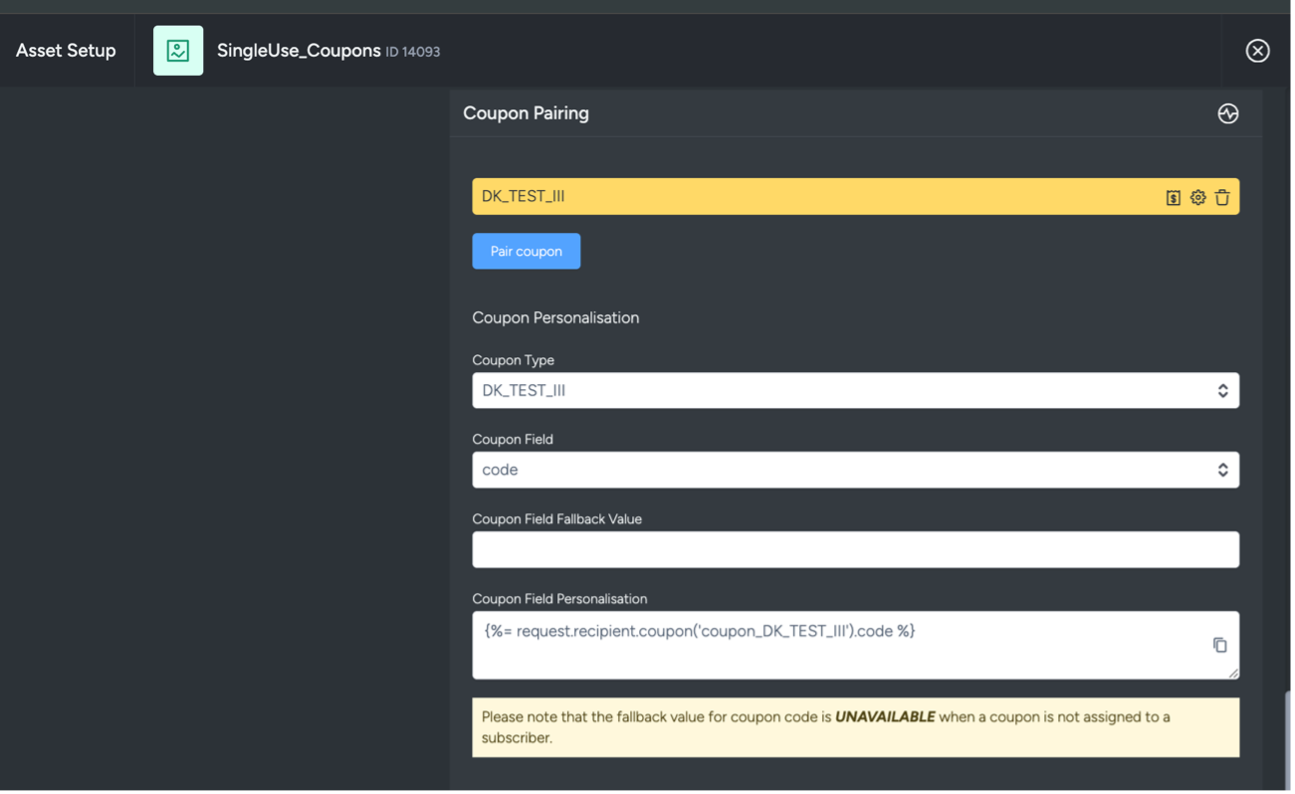Expand options for the paired coupon DK_TEST_III
Viewport: 1295px width, 794px height.
tap(1197, 197)
